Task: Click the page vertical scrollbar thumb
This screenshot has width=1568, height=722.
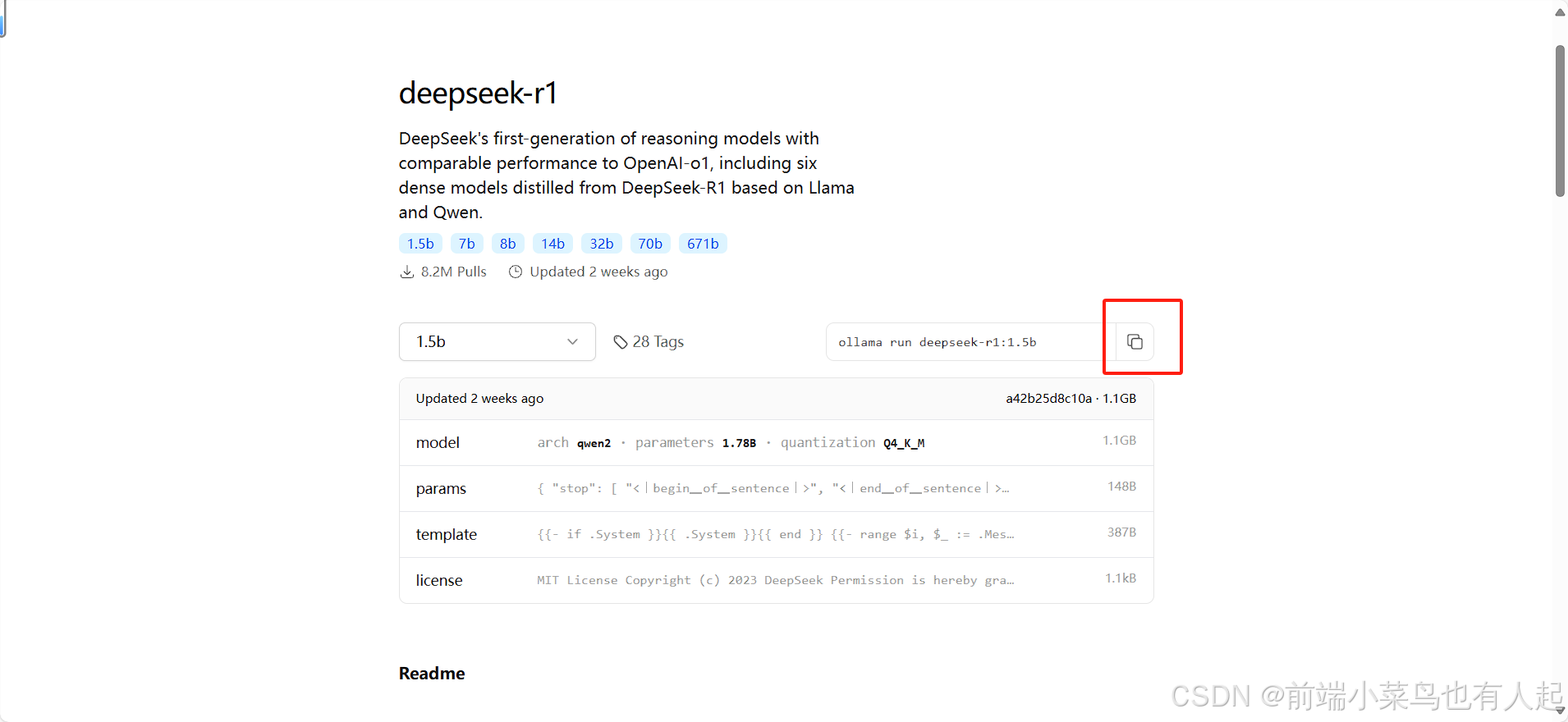Action: point(1560,121)
